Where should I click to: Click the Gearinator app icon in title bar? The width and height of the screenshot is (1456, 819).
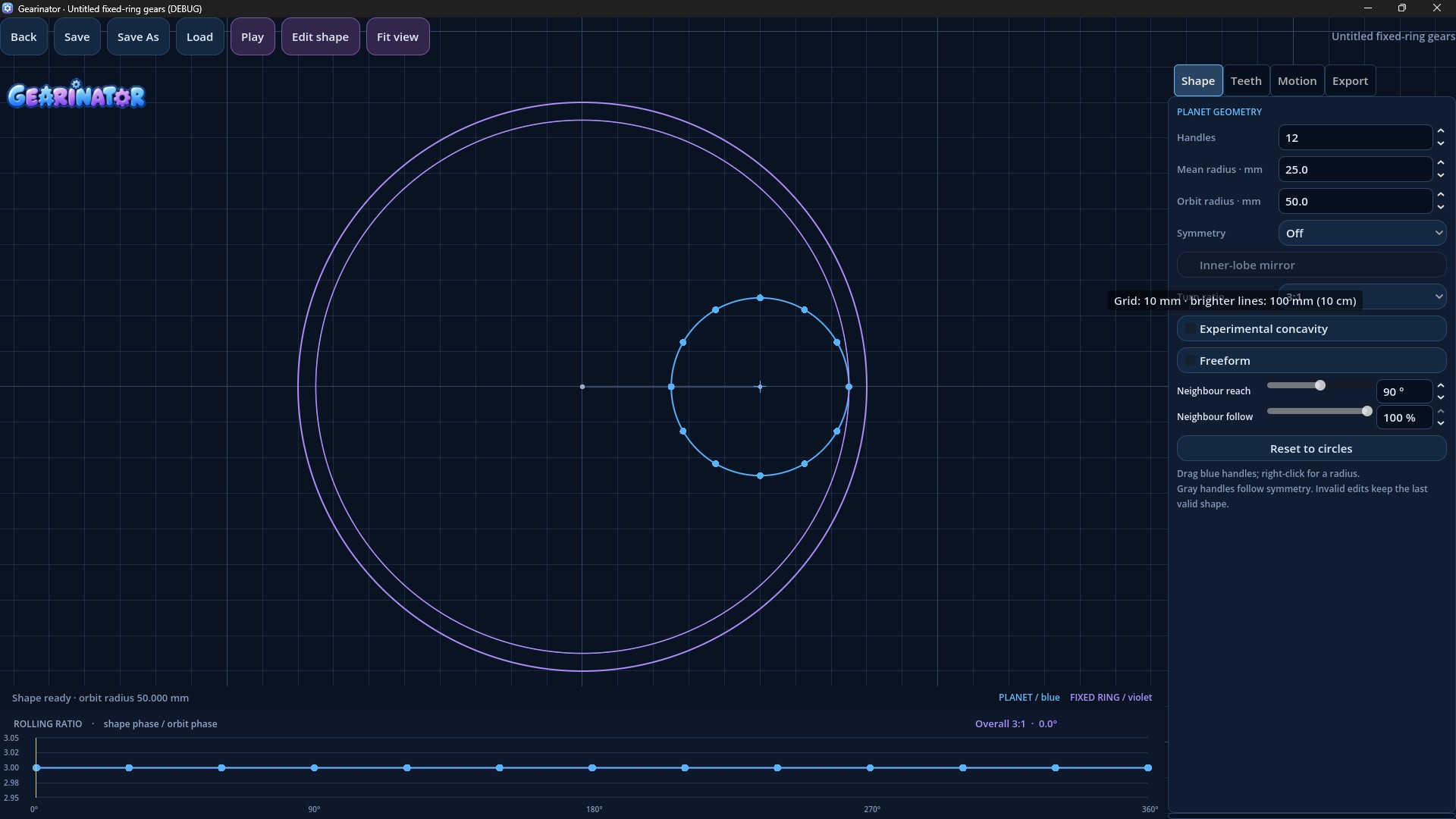coord(8,8)
